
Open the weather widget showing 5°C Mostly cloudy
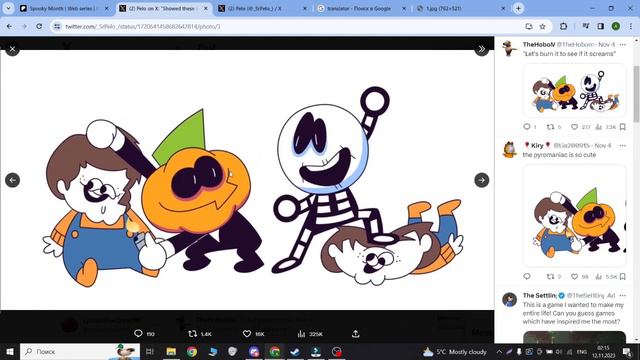[x=455, y=351]
